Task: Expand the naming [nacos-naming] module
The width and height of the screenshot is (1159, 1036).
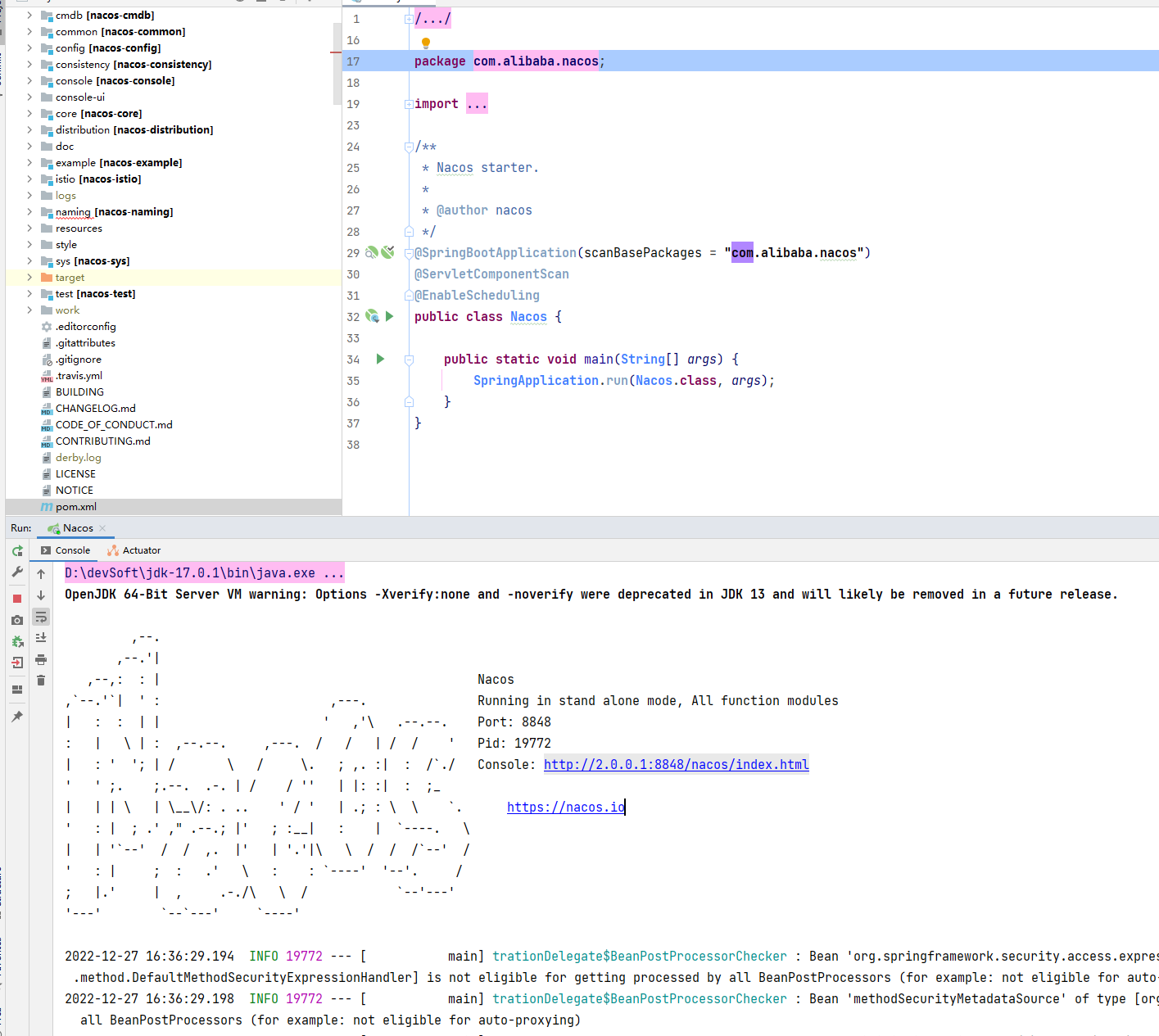Action: click(x=29, y=212)
